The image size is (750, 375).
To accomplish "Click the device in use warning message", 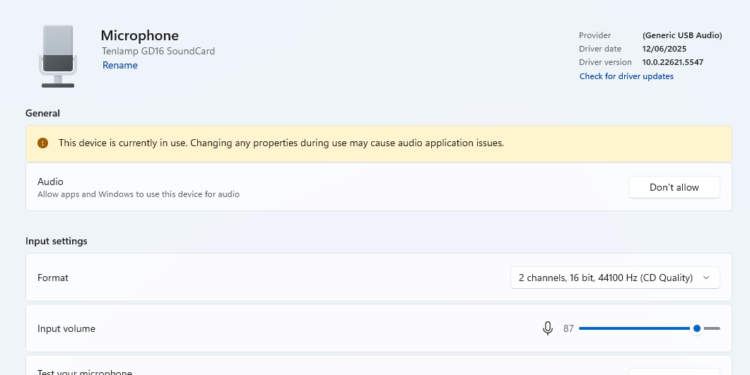I will [281, 143].
